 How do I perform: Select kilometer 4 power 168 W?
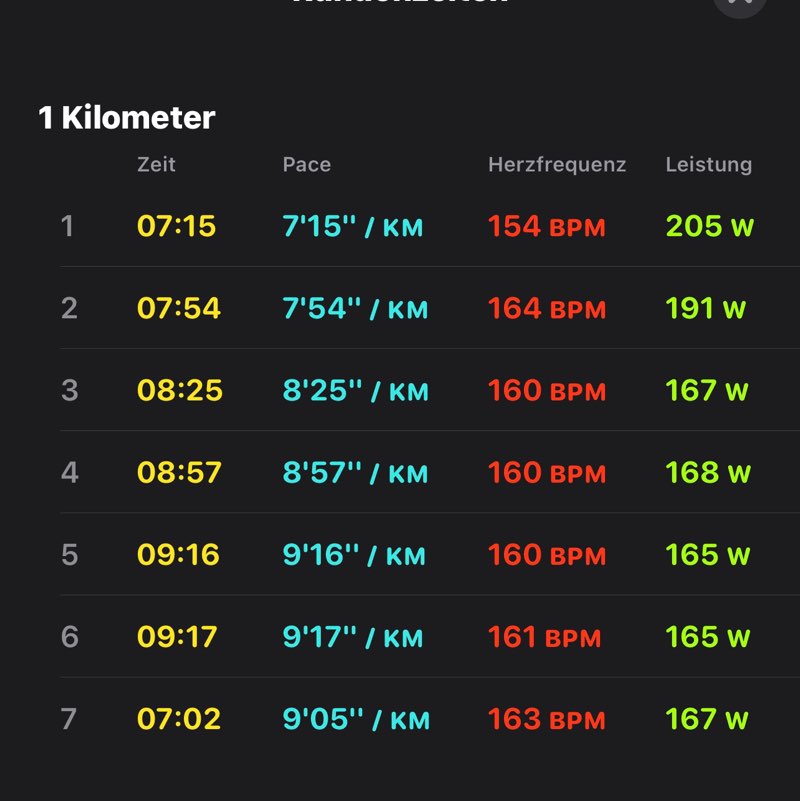point(708,473)
